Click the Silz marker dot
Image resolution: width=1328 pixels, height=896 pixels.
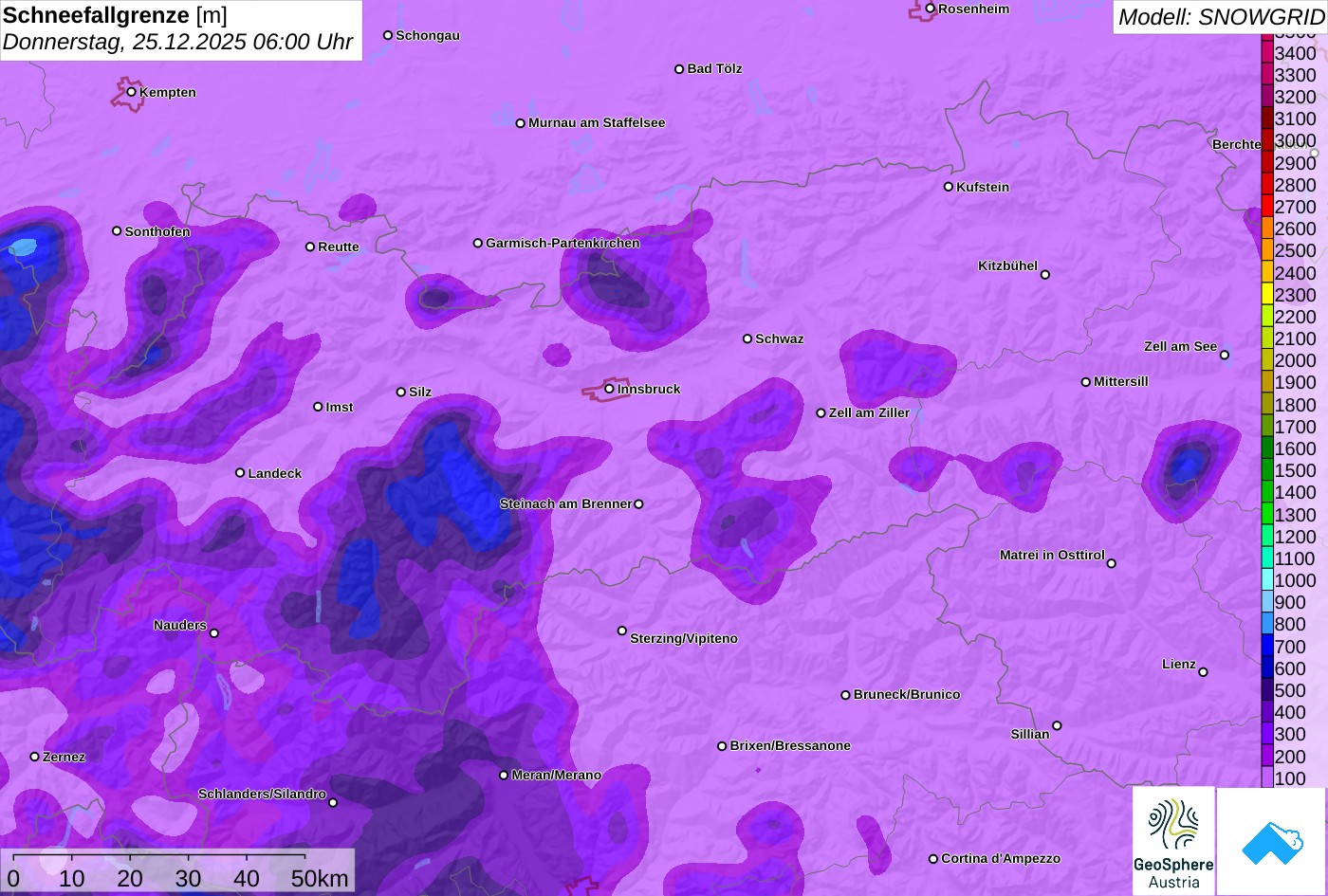click(401, 392)
